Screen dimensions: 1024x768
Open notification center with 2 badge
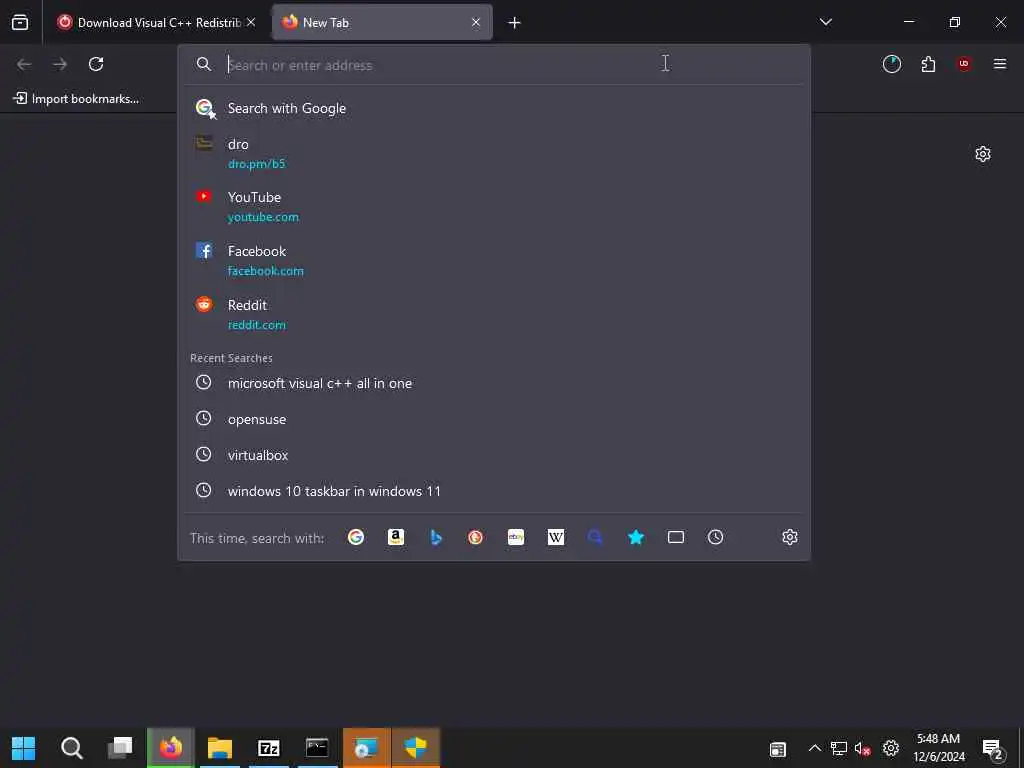(x=992, y=749)
